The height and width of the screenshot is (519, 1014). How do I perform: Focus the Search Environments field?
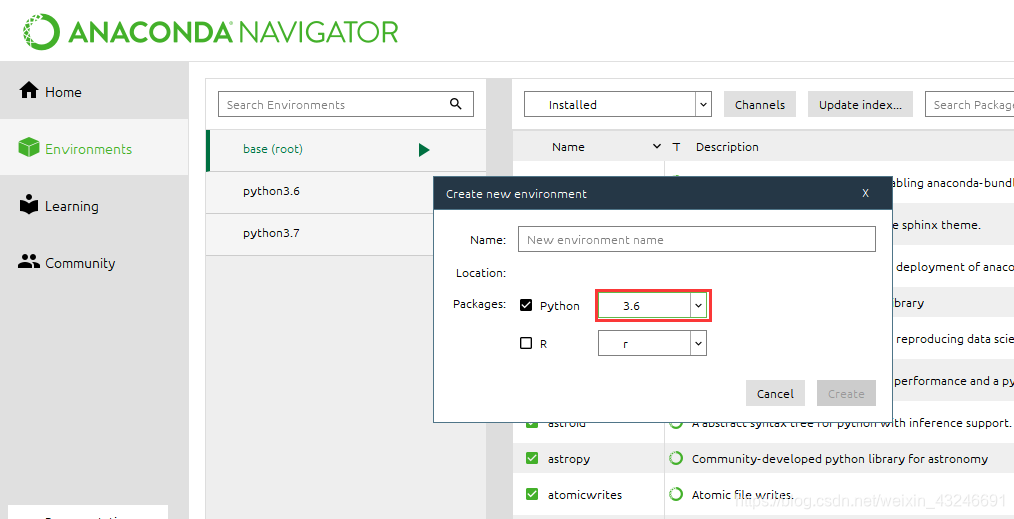[x=345, y=104]
